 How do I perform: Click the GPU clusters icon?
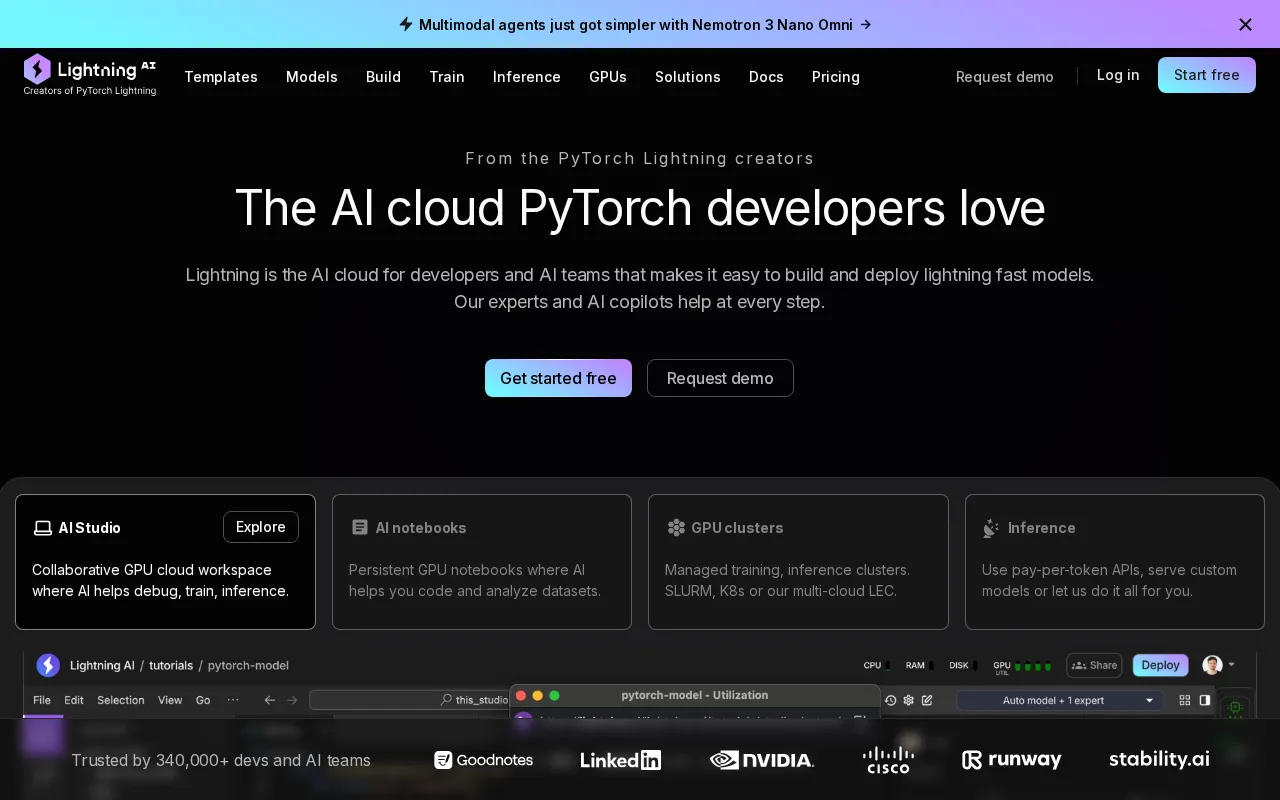pyautogui.click(x=676, y=527)
